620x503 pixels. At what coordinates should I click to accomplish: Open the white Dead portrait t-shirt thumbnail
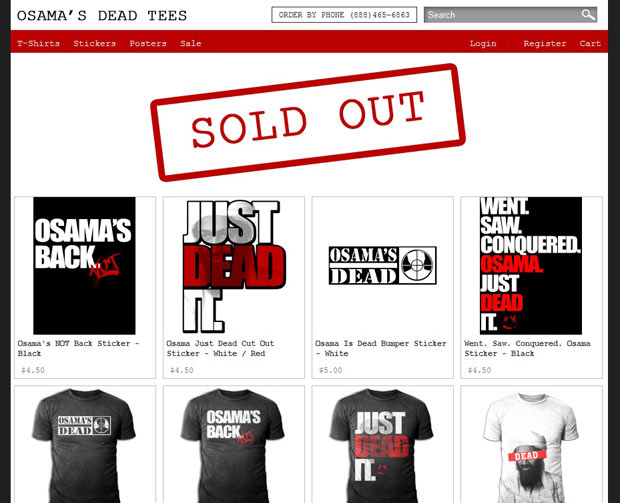[531, 447]
